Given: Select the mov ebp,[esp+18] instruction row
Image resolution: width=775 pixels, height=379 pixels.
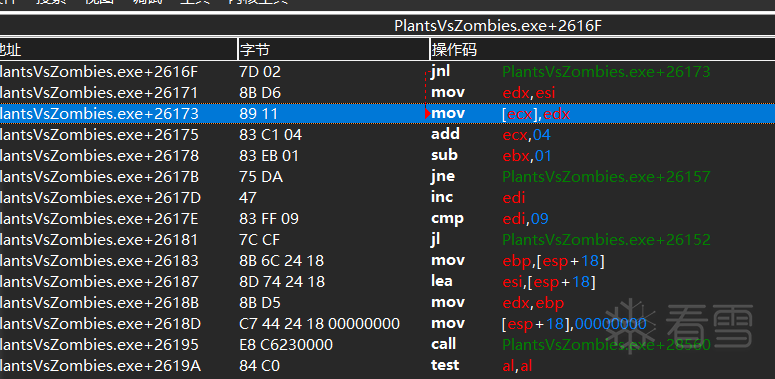Looking at the screenshot, I should 388,260.
